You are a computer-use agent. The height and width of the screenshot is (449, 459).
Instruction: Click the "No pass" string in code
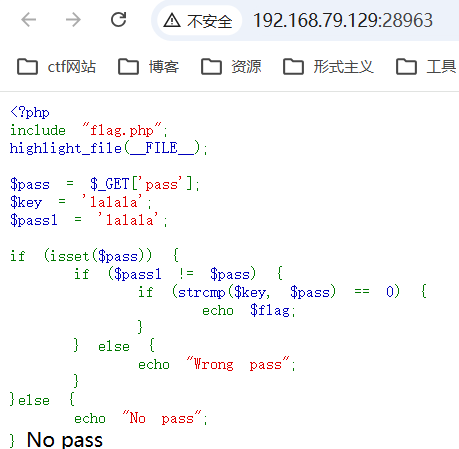[162, 418]
